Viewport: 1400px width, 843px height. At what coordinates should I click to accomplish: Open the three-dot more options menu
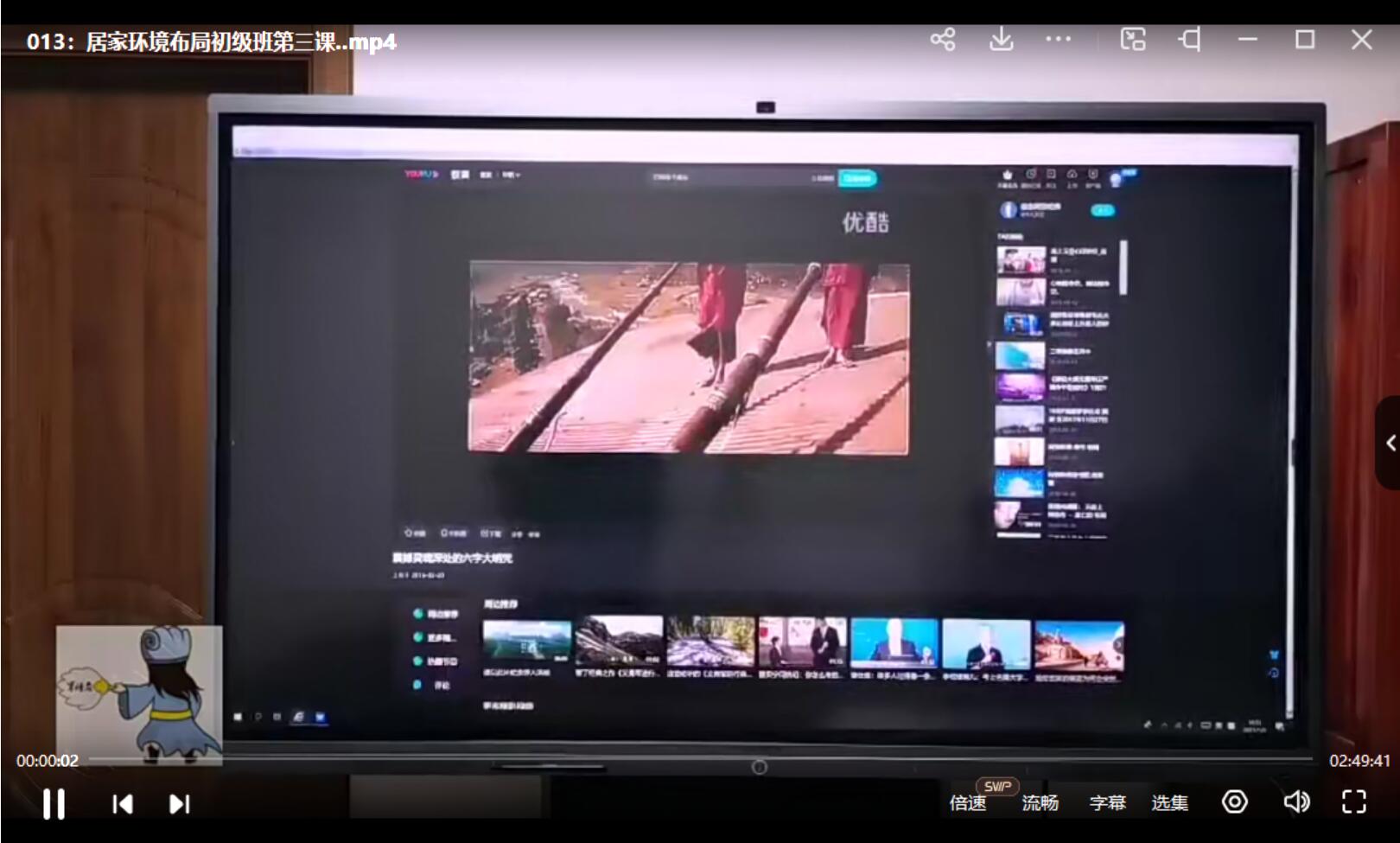1058,40
